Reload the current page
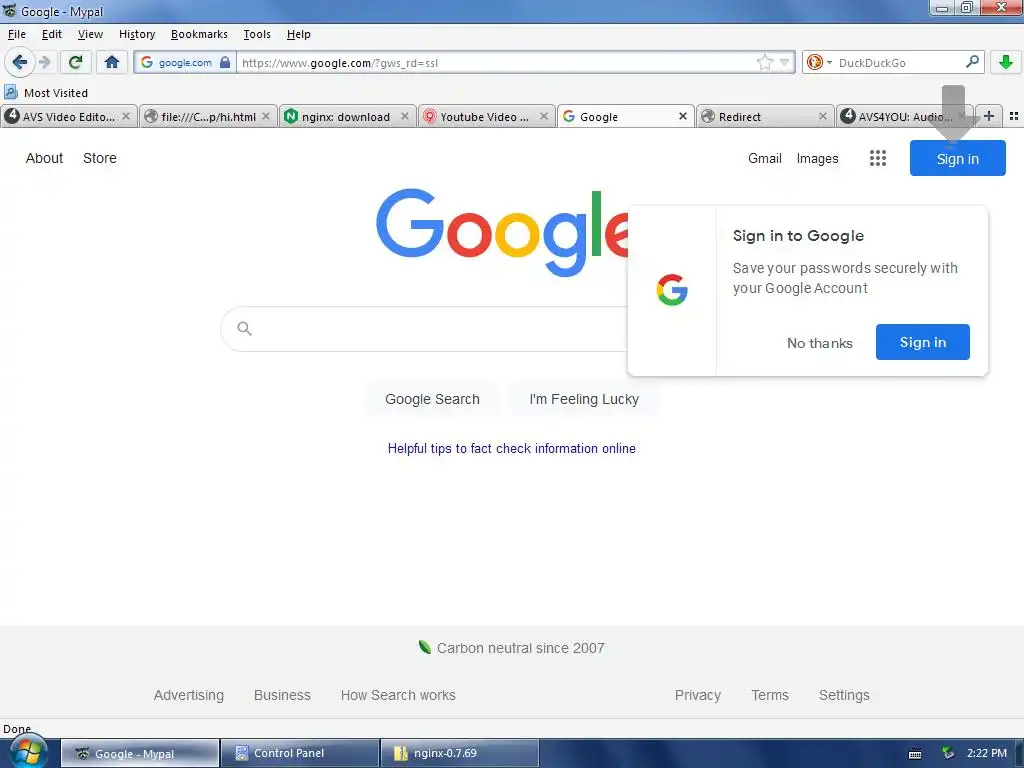The height and width of the screenshot is (768, 1024). coord(75,62)
